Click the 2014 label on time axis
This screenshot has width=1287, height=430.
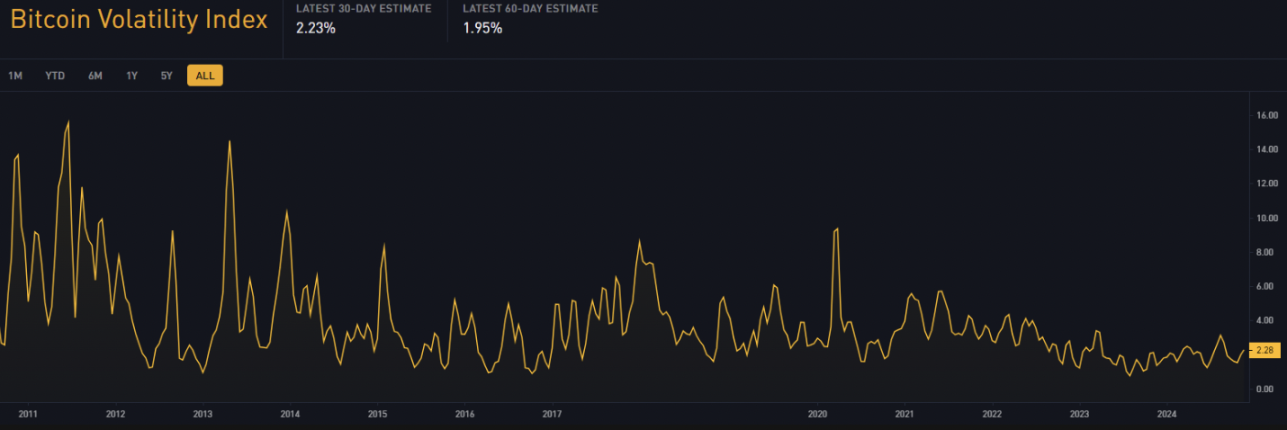pos(290,414)
